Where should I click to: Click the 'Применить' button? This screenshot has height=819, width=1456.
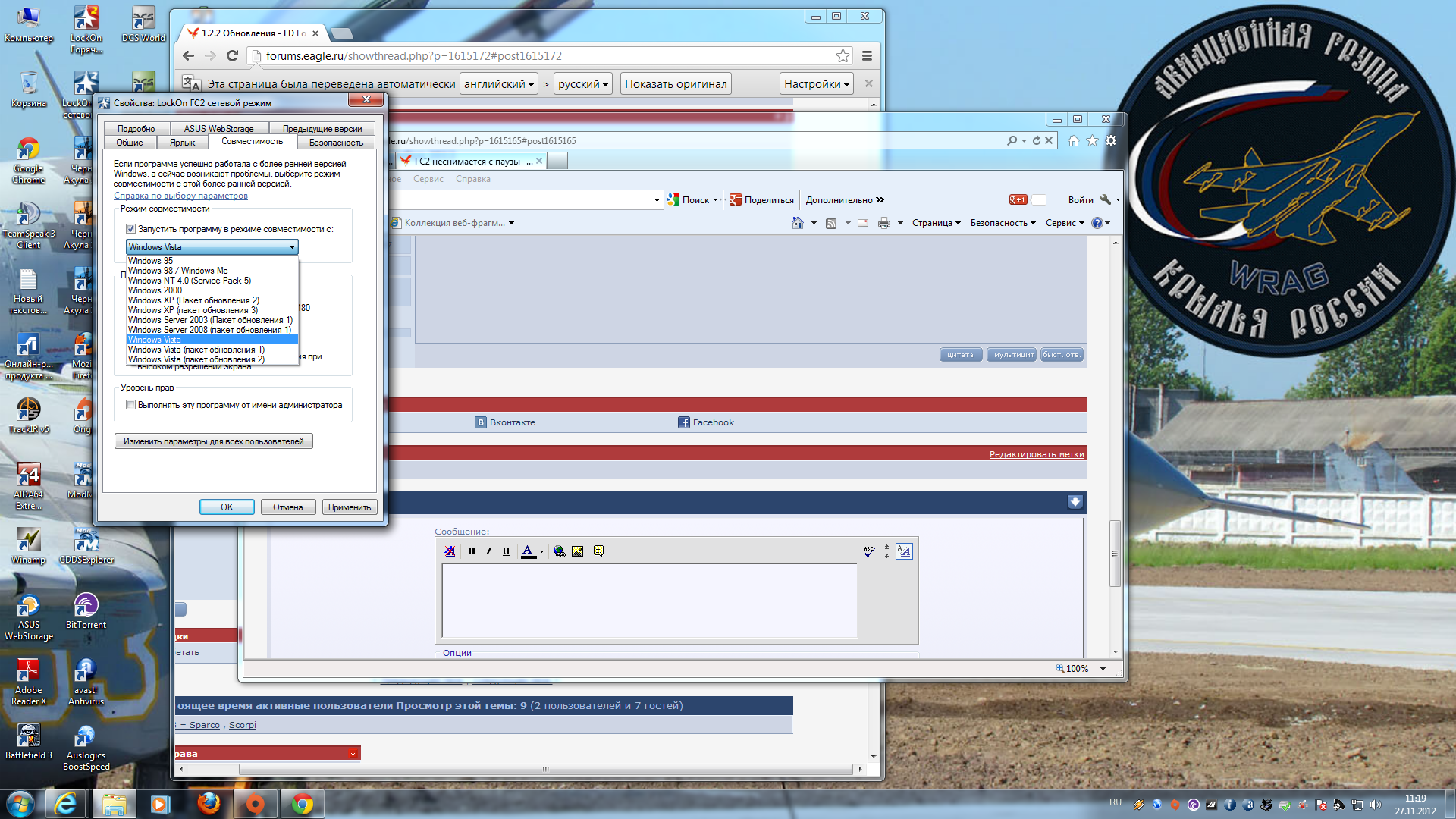point(350,507)
